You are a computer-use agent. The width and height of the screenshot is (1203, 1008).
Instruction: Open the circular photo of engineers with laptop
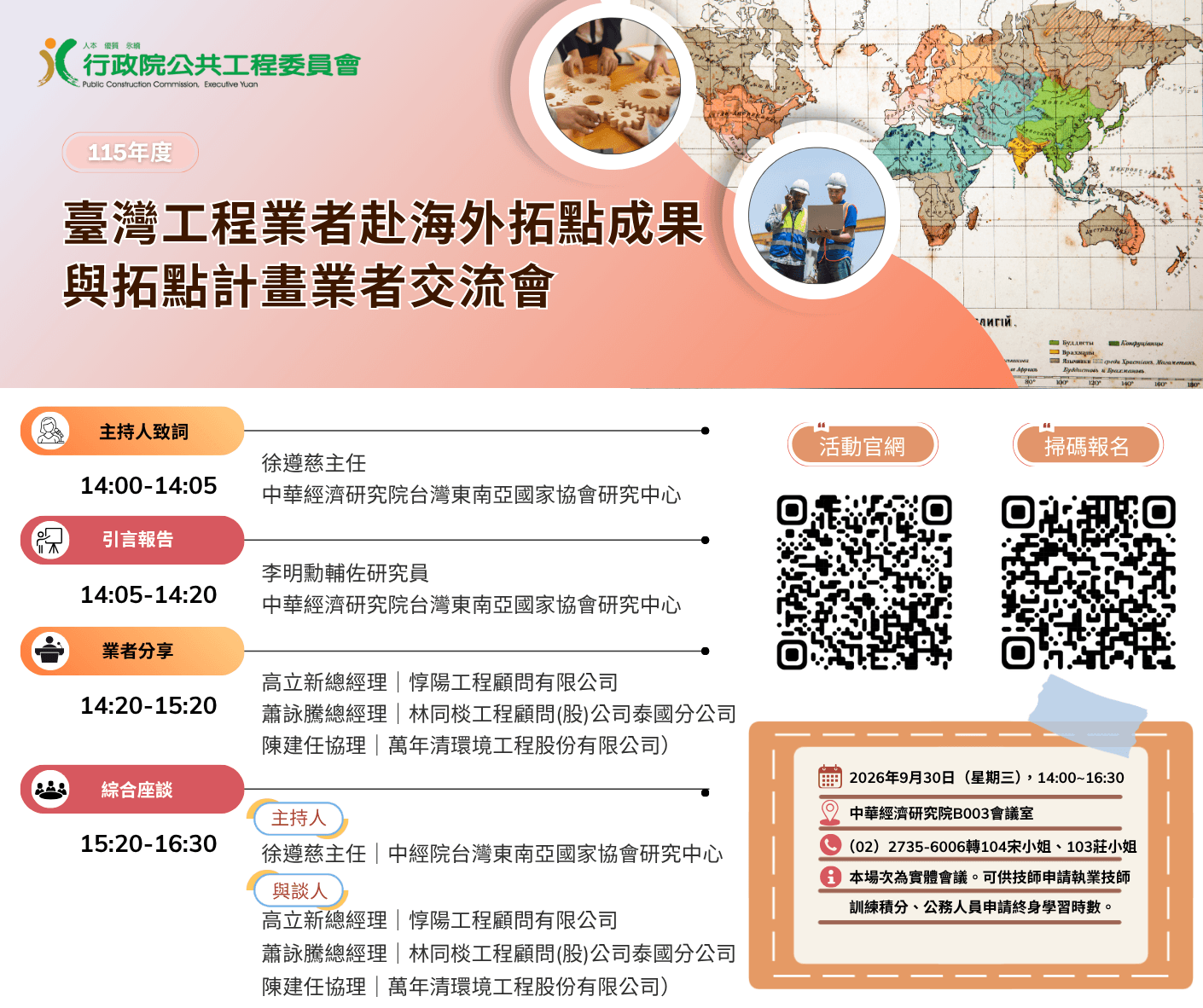[817, 216]
